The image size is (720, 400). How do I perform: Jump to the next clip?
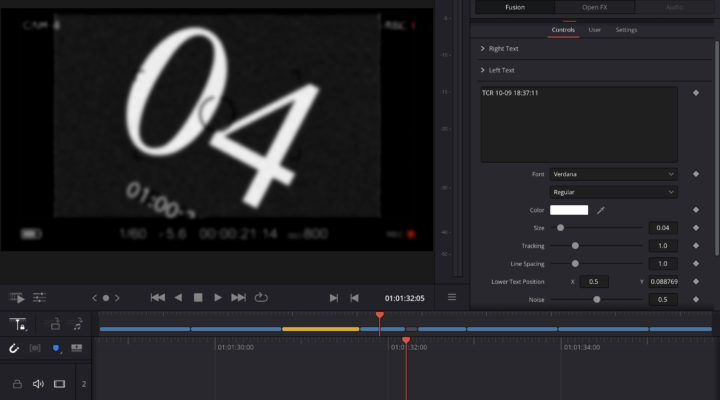(x=334, y=298)
